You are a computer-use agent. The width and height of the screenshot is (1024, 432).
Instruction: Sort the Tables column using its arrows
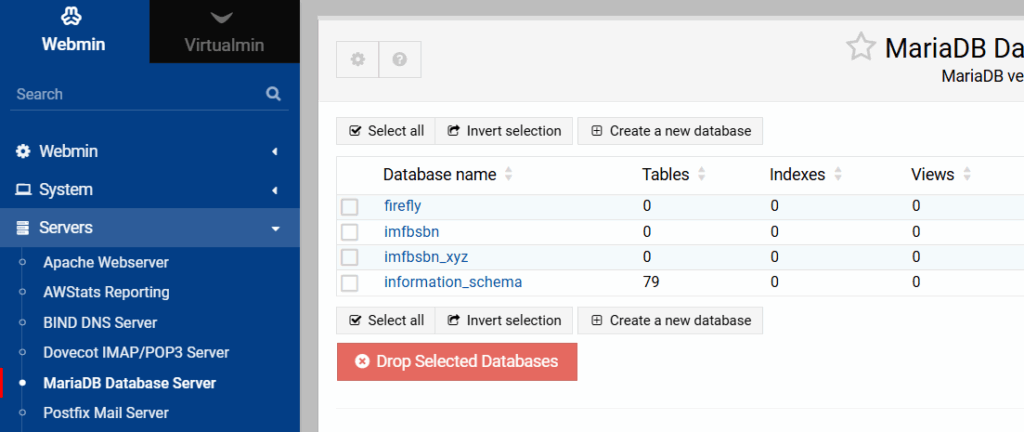pyautogui.click(x=701, y=175)
